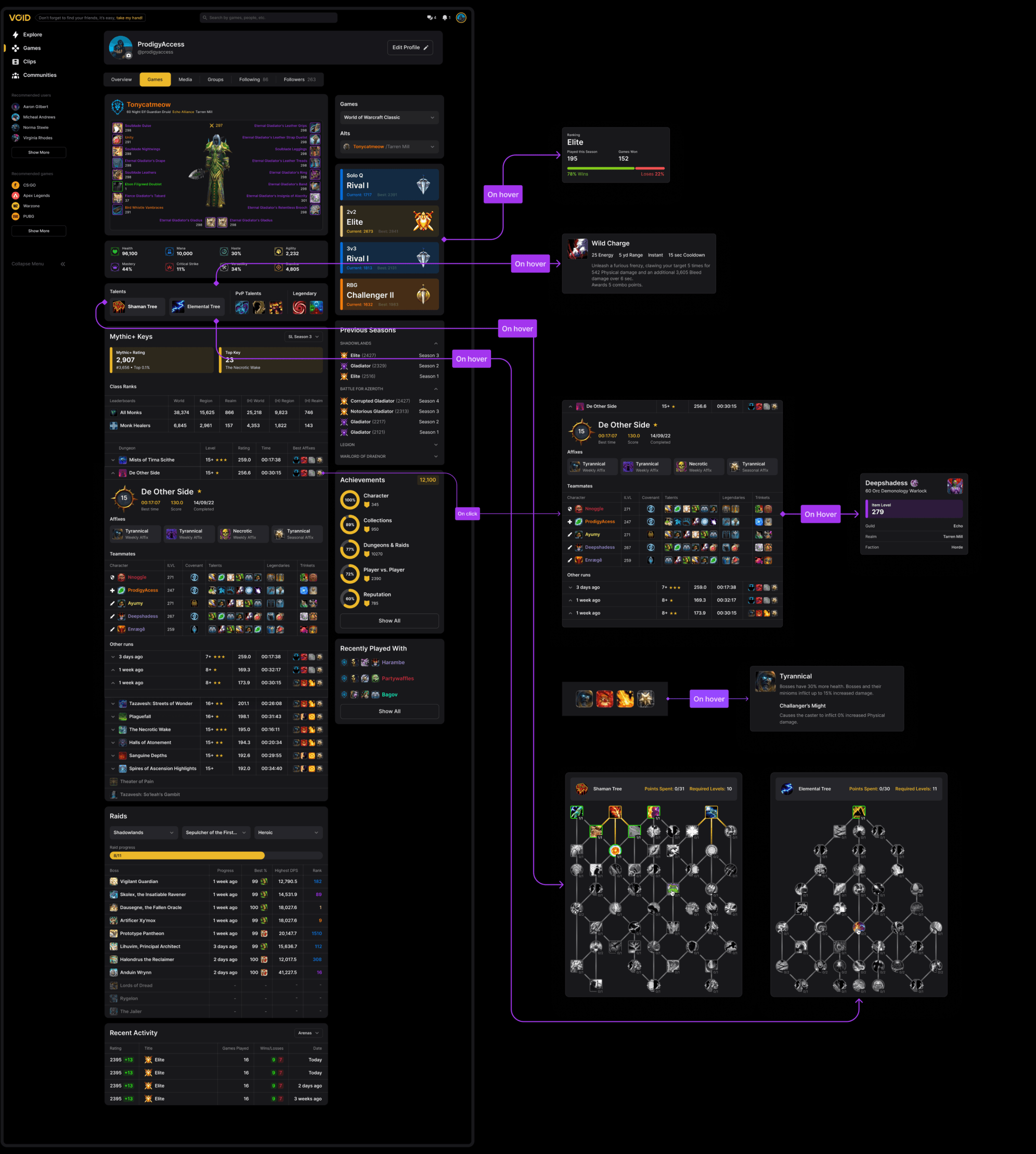The width and height of the screenshot is (1036, 1154).
Task: Open the Elemental Tree button in Talents
Action: (x=197, y=306)
